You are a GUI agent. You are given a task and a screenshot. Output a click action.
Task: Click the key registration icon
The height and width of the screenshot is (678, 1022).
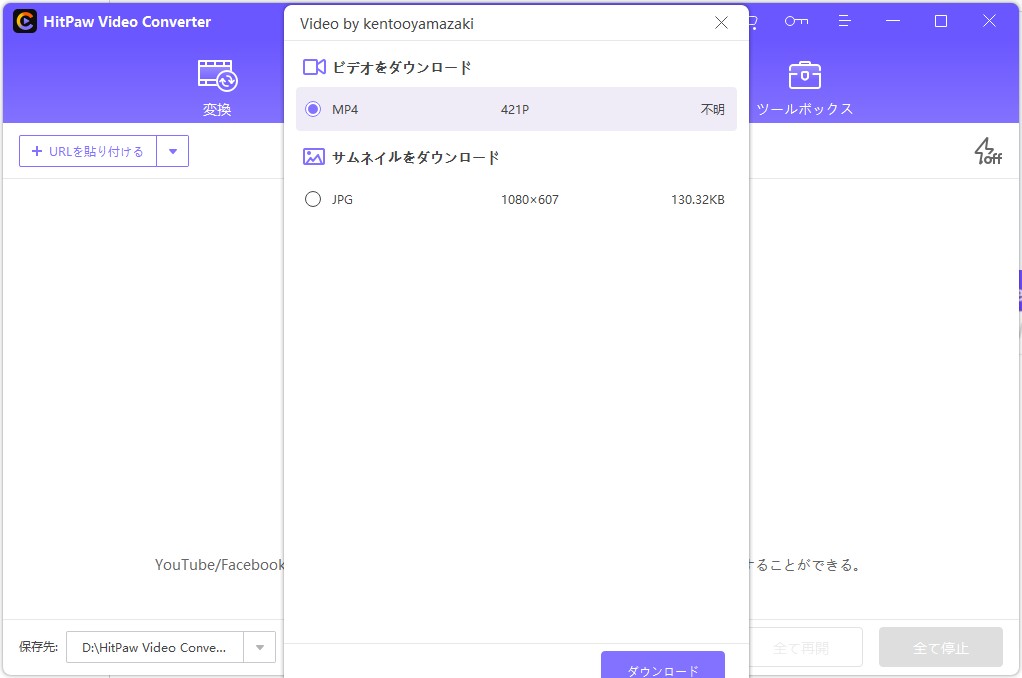pos(796,22)
